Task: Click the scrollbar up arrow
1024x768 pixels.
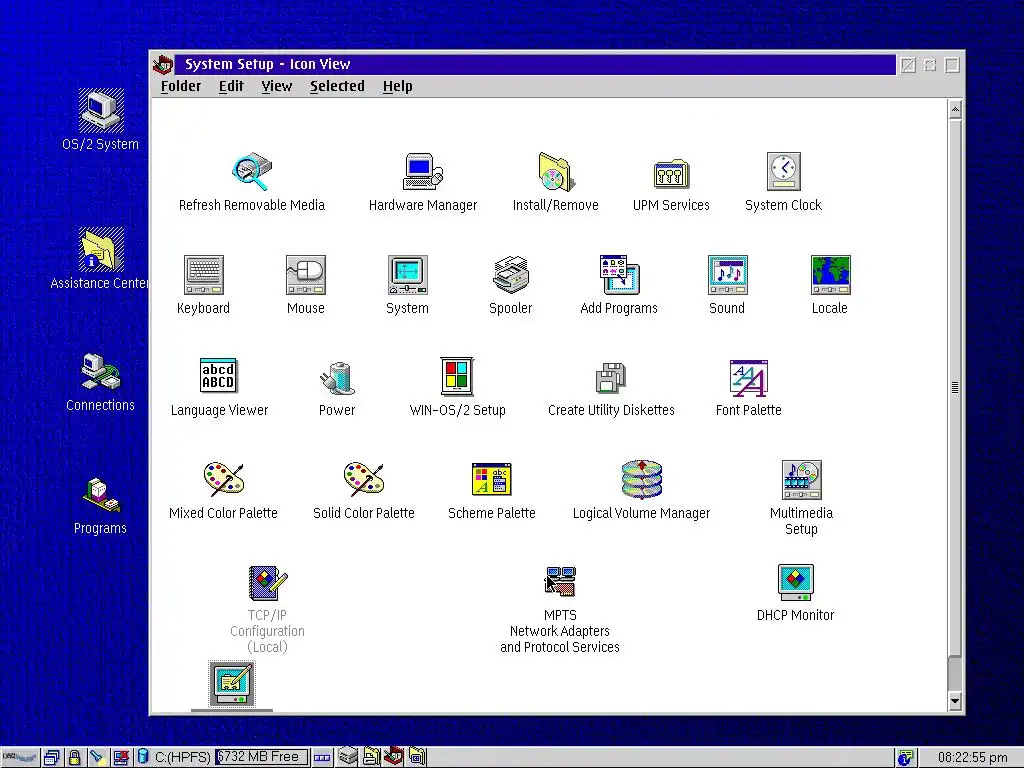Action: point(955,110)
